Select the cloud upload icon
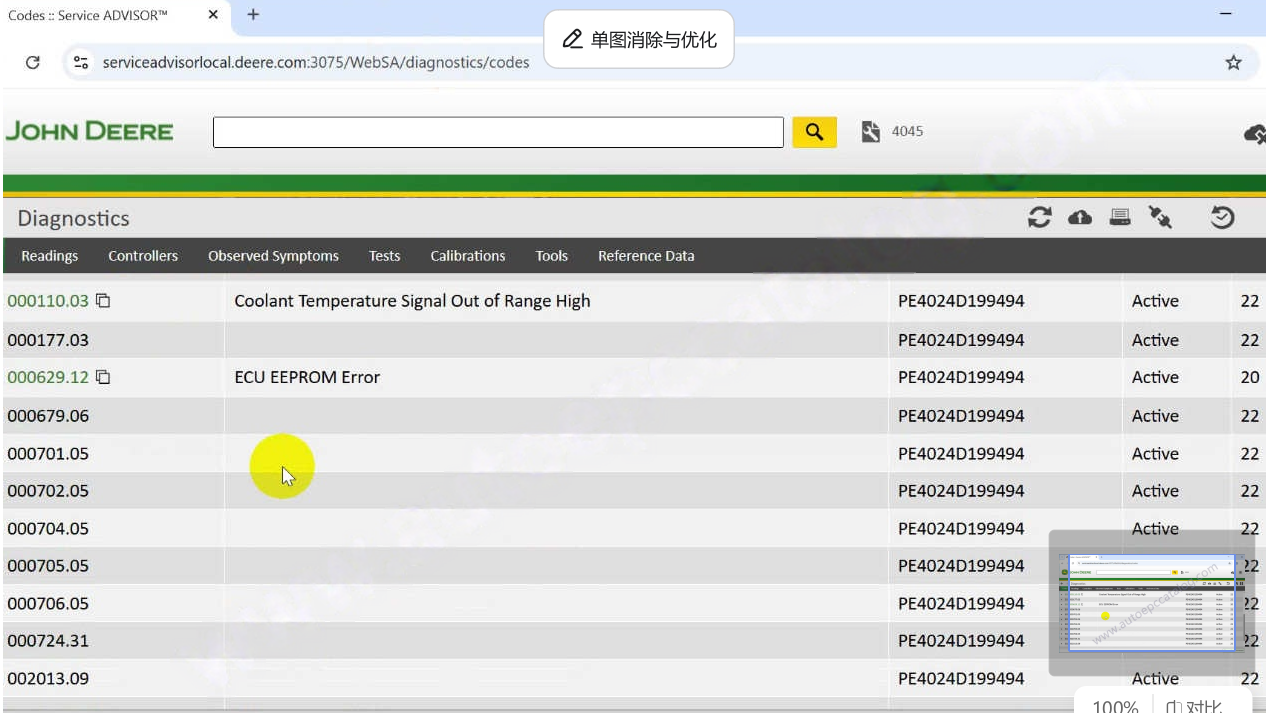The width and height of the screenshot is (1266, 713). point(1080,217)
